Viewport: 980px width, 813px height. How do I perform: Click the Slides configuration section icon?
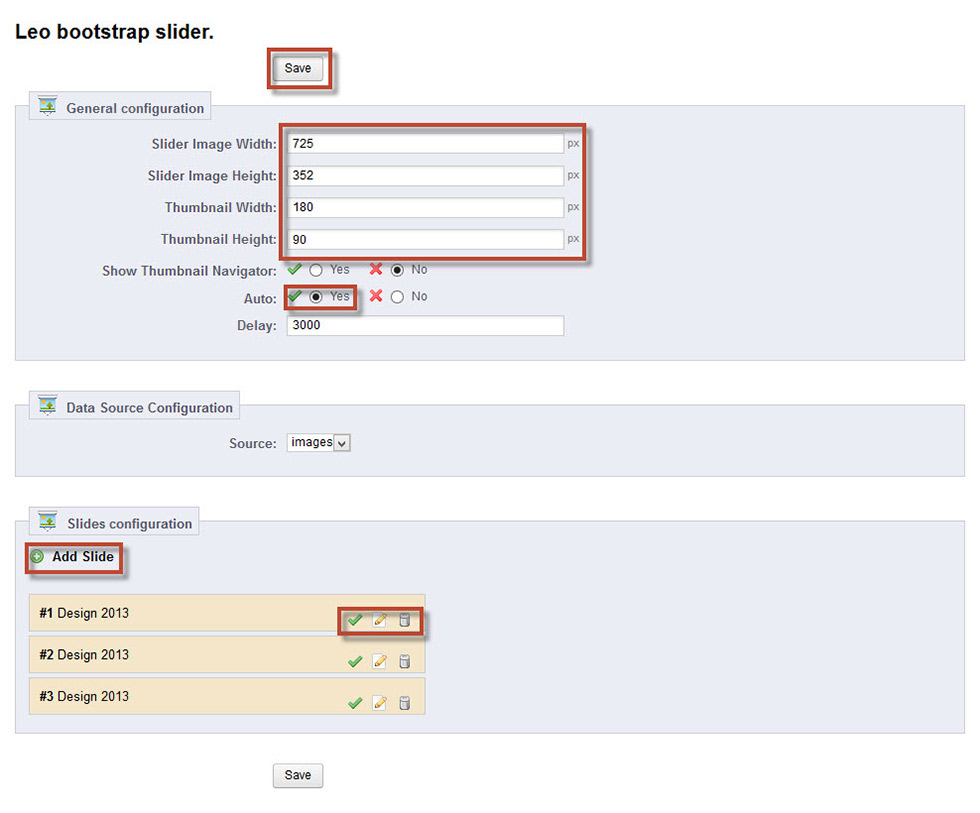click(48, 521)
